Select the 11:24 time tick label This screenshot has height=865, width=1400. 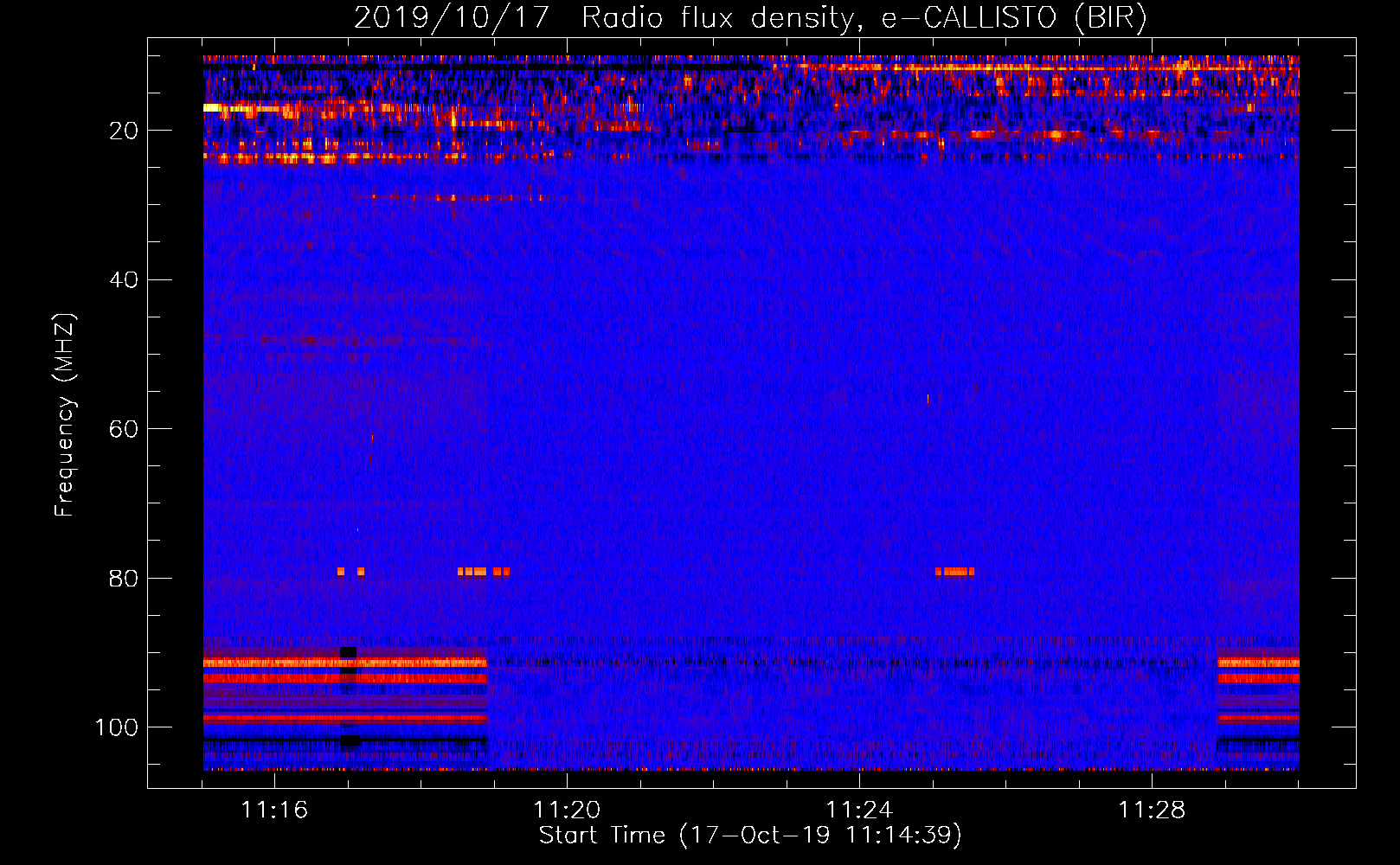pyautogui.click(x=859, y=810)
